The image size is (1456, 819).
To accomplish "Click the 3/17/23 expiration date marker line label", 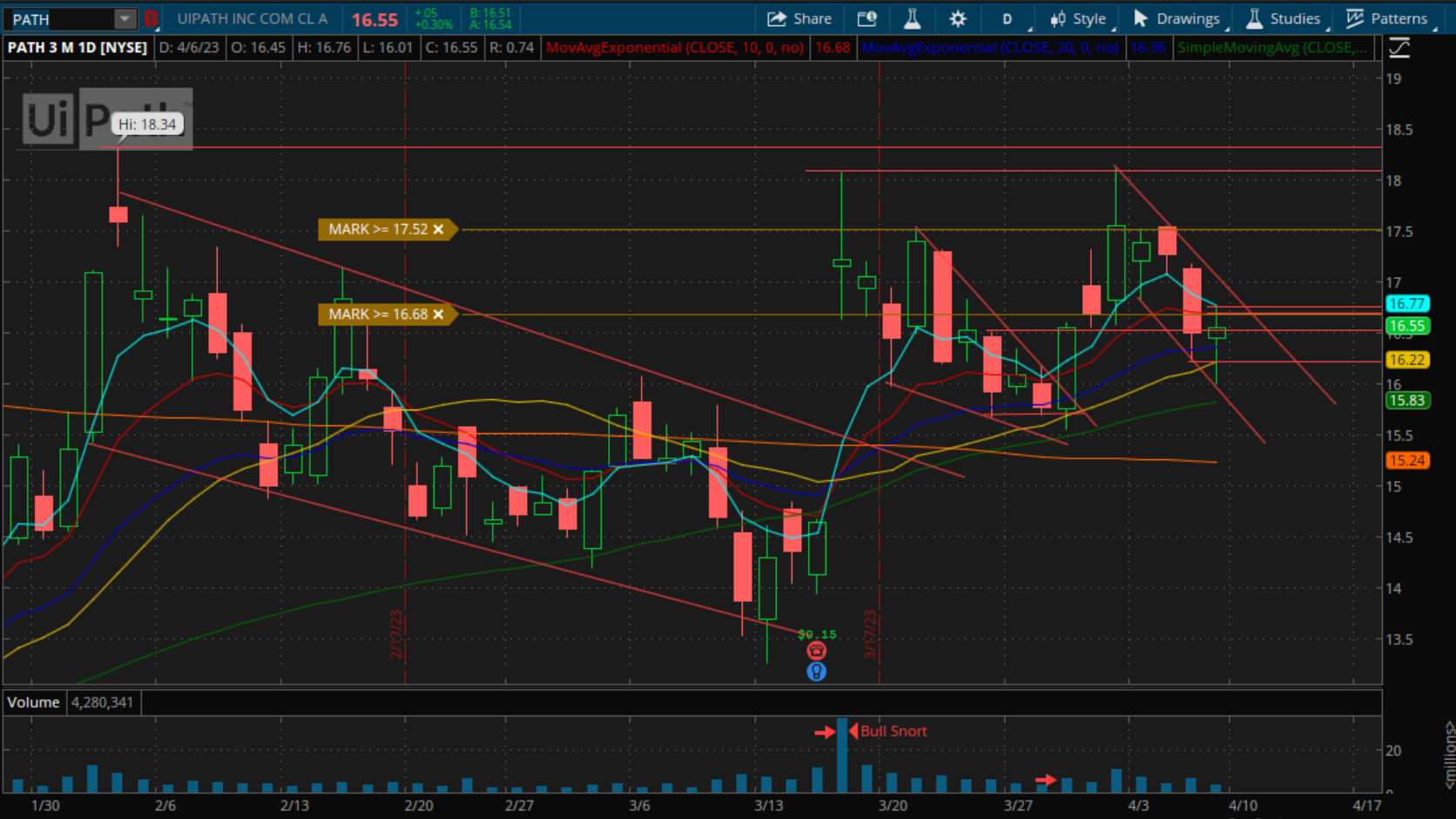I will point(869,633).
